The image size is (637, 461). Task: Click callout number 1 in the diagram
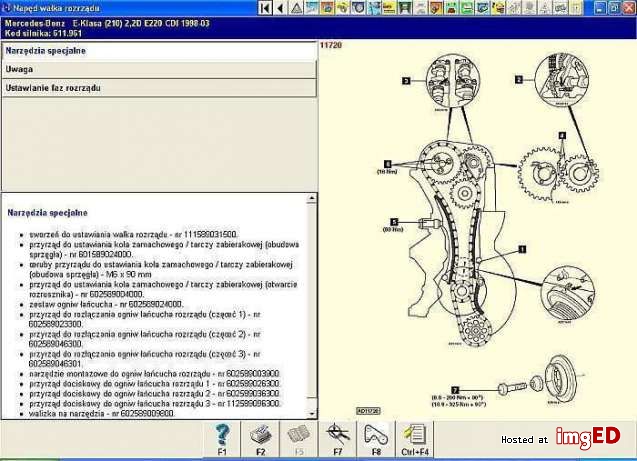point(522,249)
